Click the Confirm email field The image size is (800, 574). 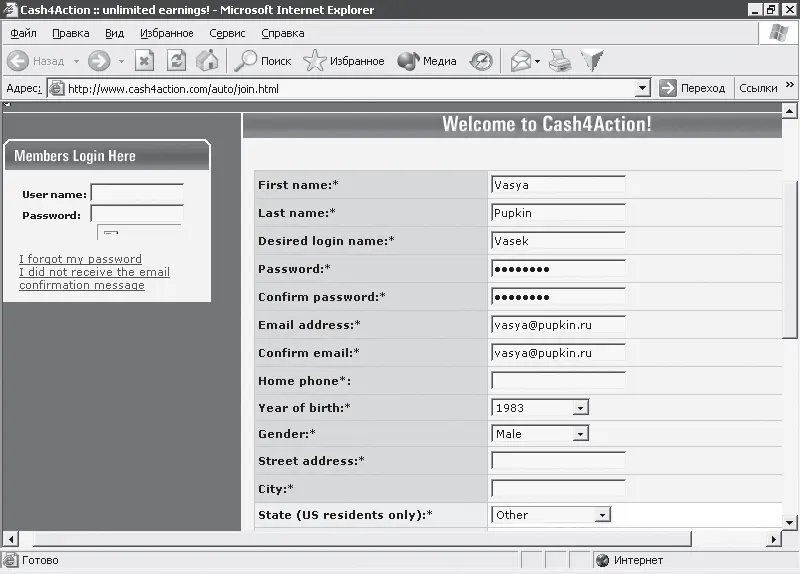[x=558, y=353]
